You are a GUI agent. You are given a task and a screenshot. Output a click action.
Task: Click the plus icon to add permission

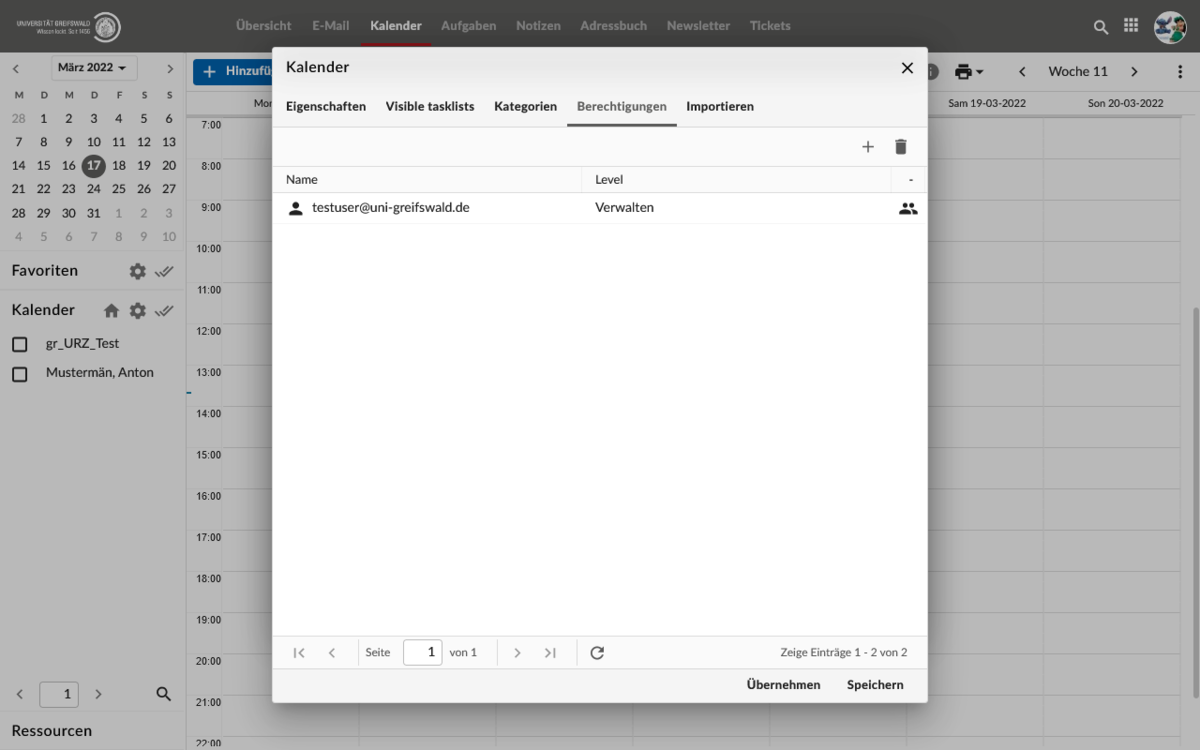coord(867,147)
